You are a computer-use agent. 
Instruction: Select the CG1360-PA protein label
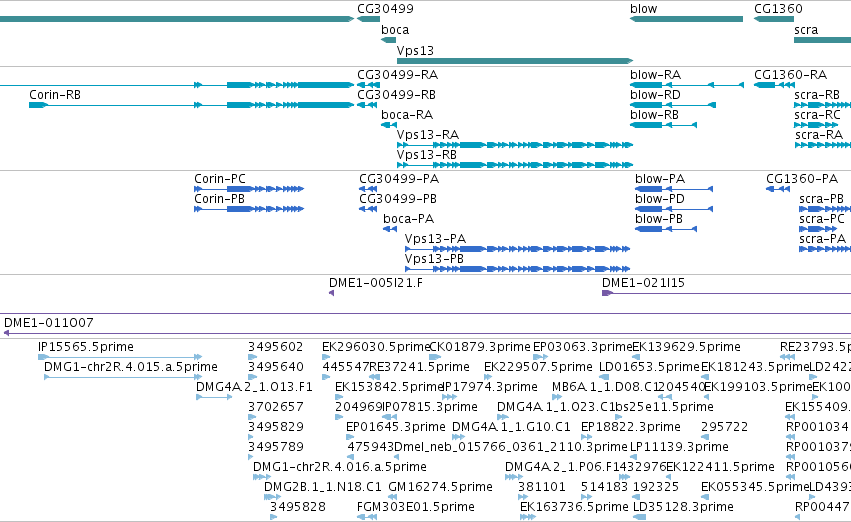tap(802, 179)
